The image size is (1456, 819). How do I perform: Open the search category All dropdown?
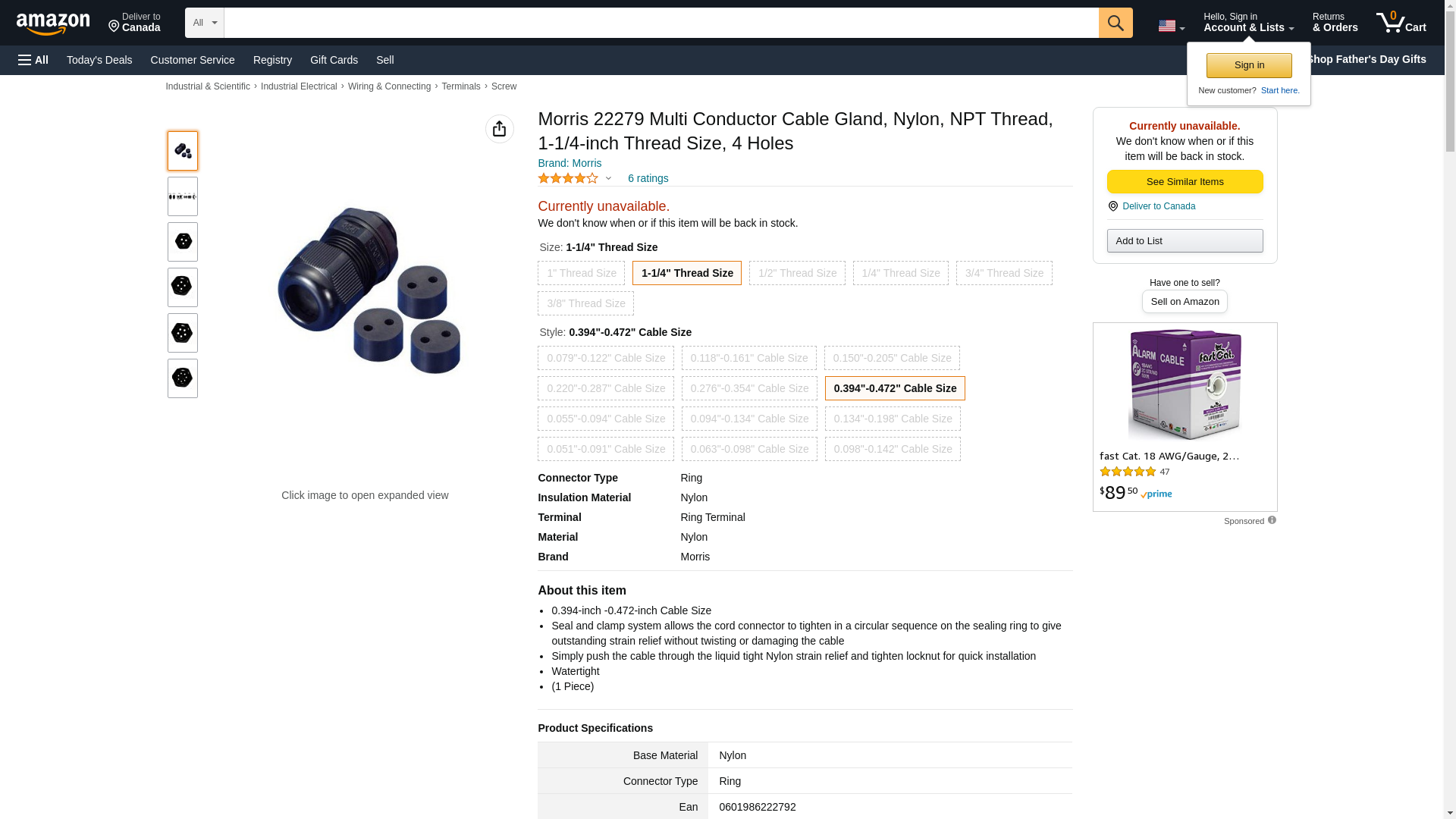pyautogui.click(x=204, y=23)
